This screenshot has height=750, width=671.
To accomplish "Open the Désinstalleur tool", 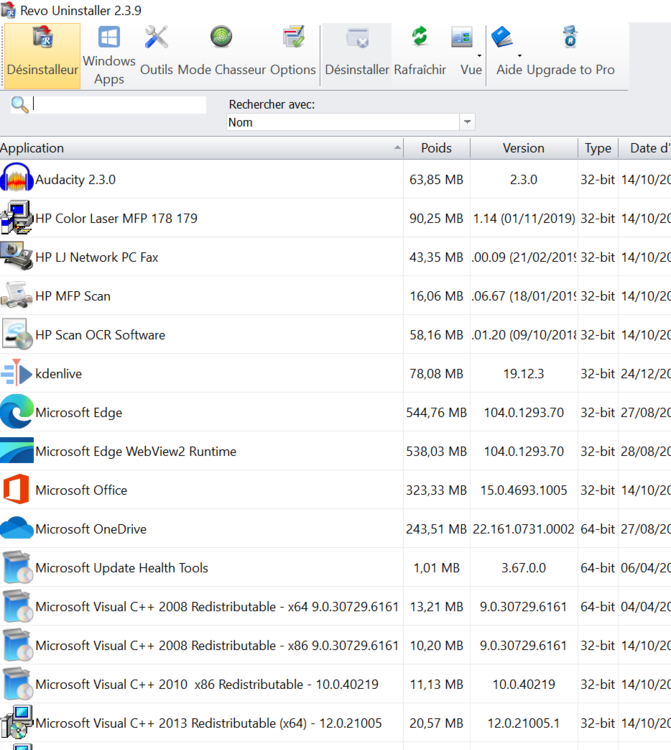I will [x=42, y=53].
